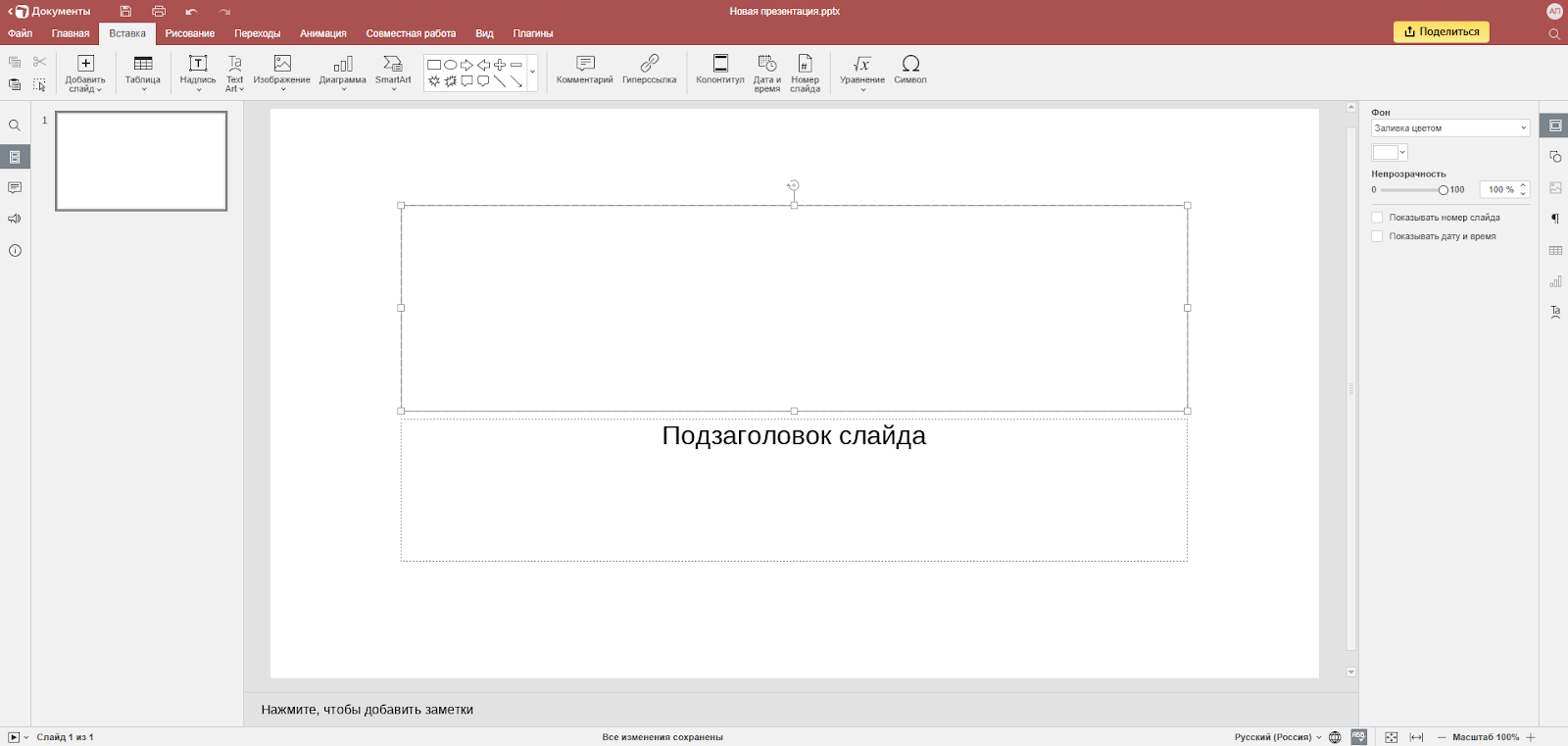This screenshot has width=1568, height=746.
Task: Click the select all icon
Action: click(x=39, y=85)
